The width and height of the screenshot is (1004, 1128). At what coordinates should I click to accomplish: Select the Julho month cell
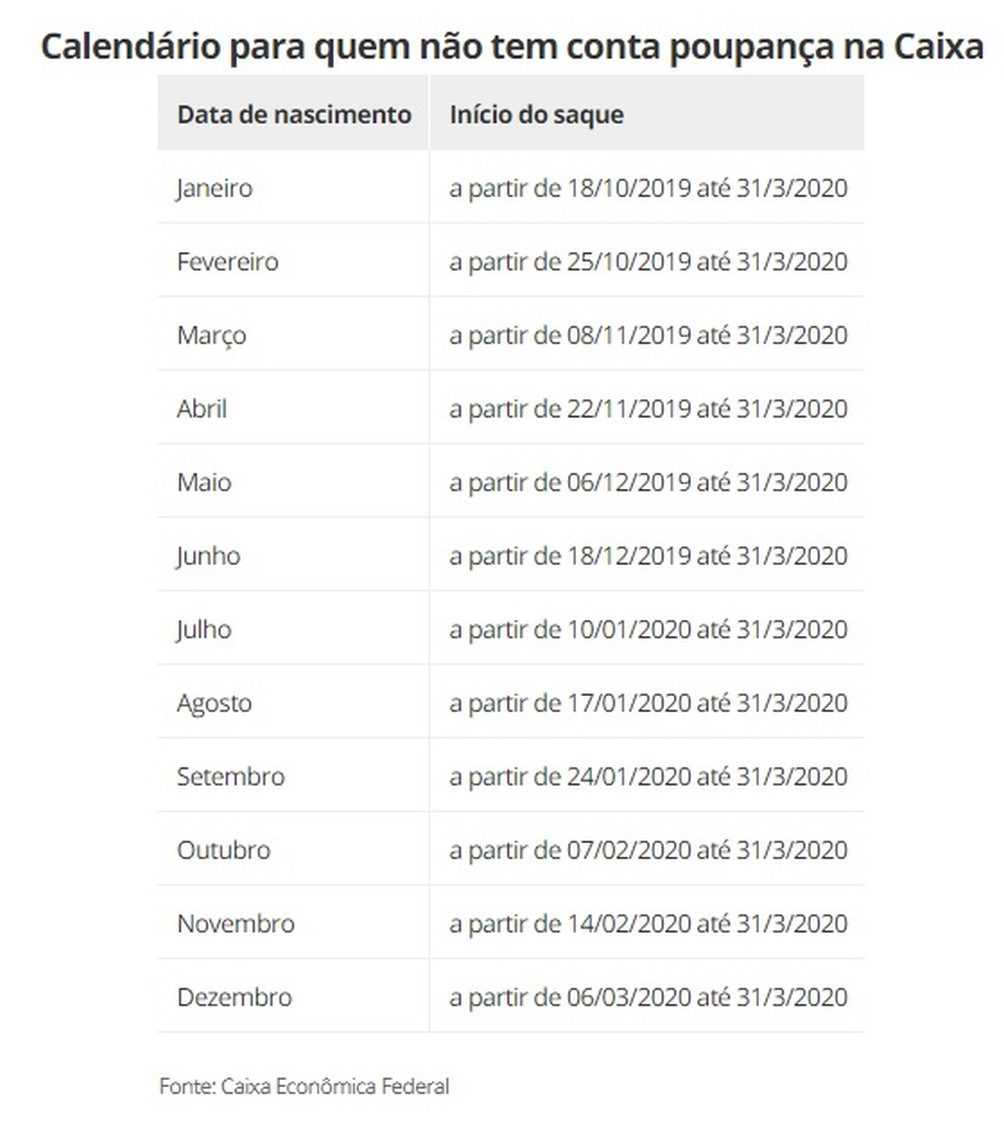click(204, 630)
